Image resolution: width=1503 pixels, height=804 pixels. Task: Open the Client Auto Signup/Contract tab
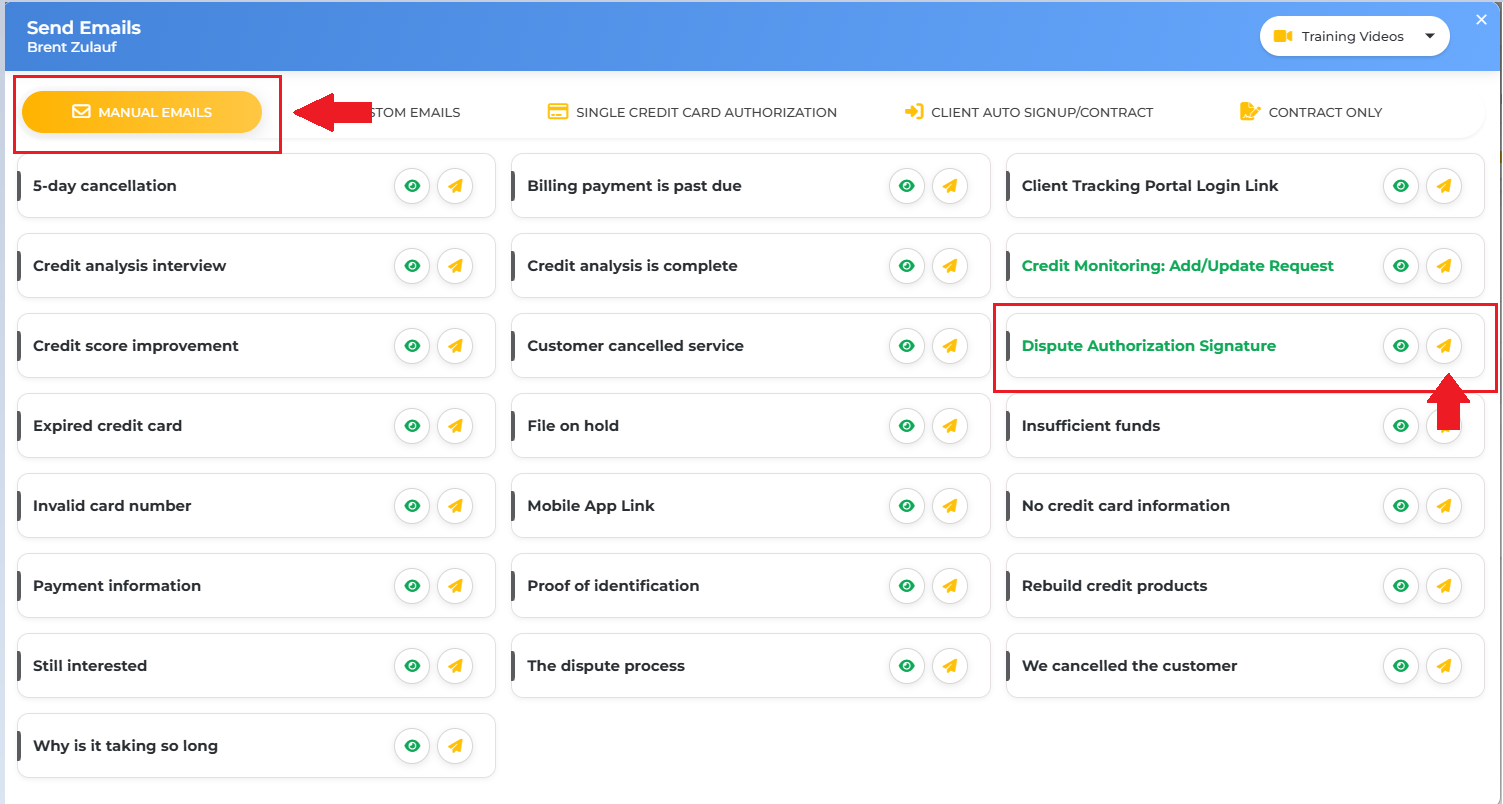[x=1029, y=112]
